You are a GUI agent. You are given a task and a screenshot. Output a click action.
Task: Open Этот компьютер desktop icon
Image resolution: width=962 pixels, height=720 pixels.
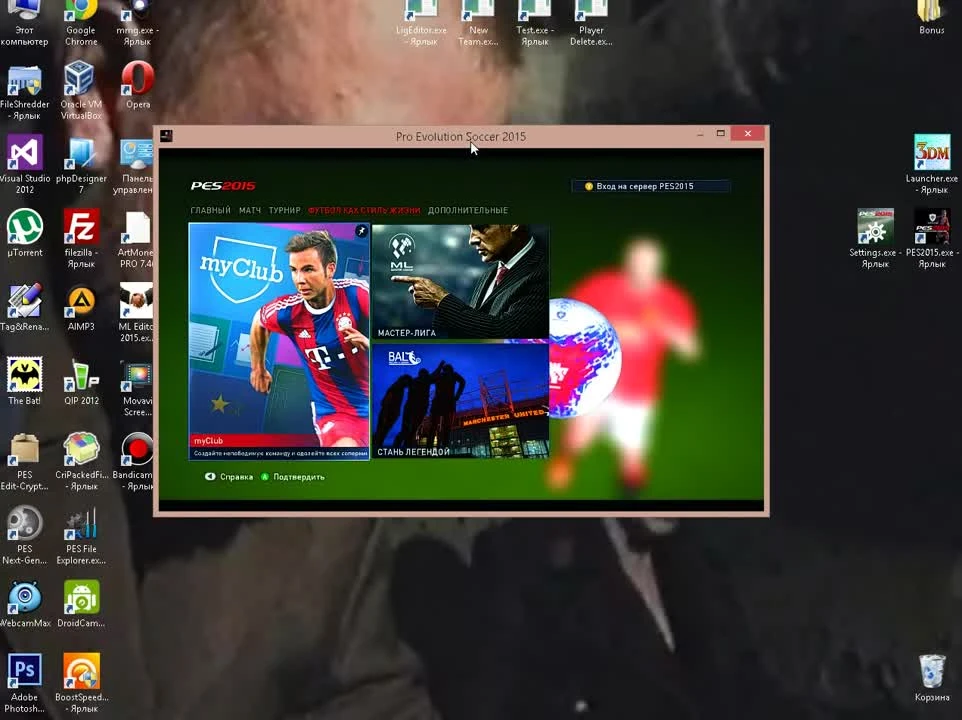point(25,23)
